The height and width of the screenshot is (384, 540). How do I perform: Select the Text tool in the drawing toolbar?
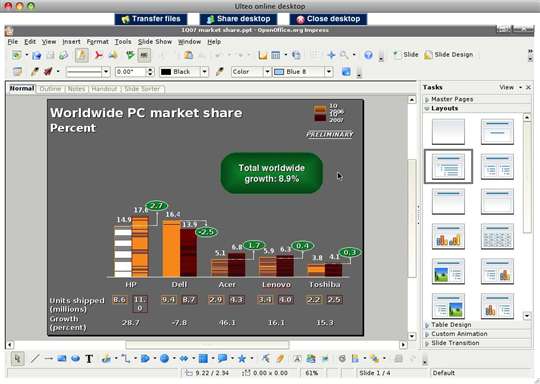tap(89, 359)
